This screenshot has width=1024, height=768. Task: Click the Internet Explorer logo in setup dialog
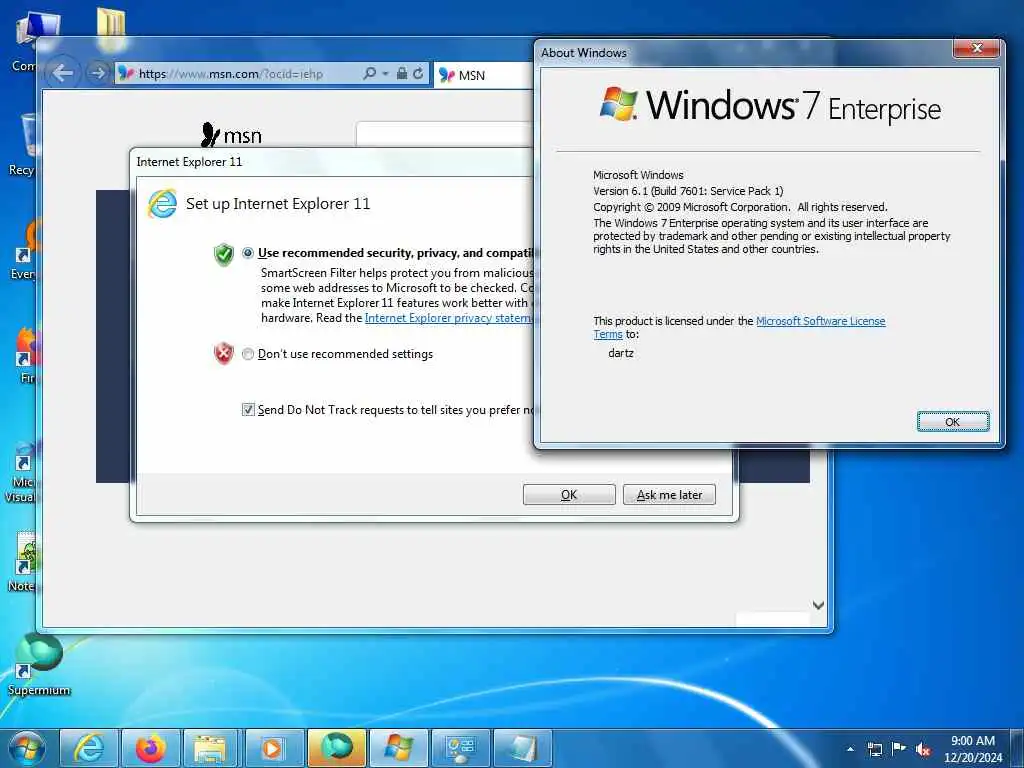point(162,204)
